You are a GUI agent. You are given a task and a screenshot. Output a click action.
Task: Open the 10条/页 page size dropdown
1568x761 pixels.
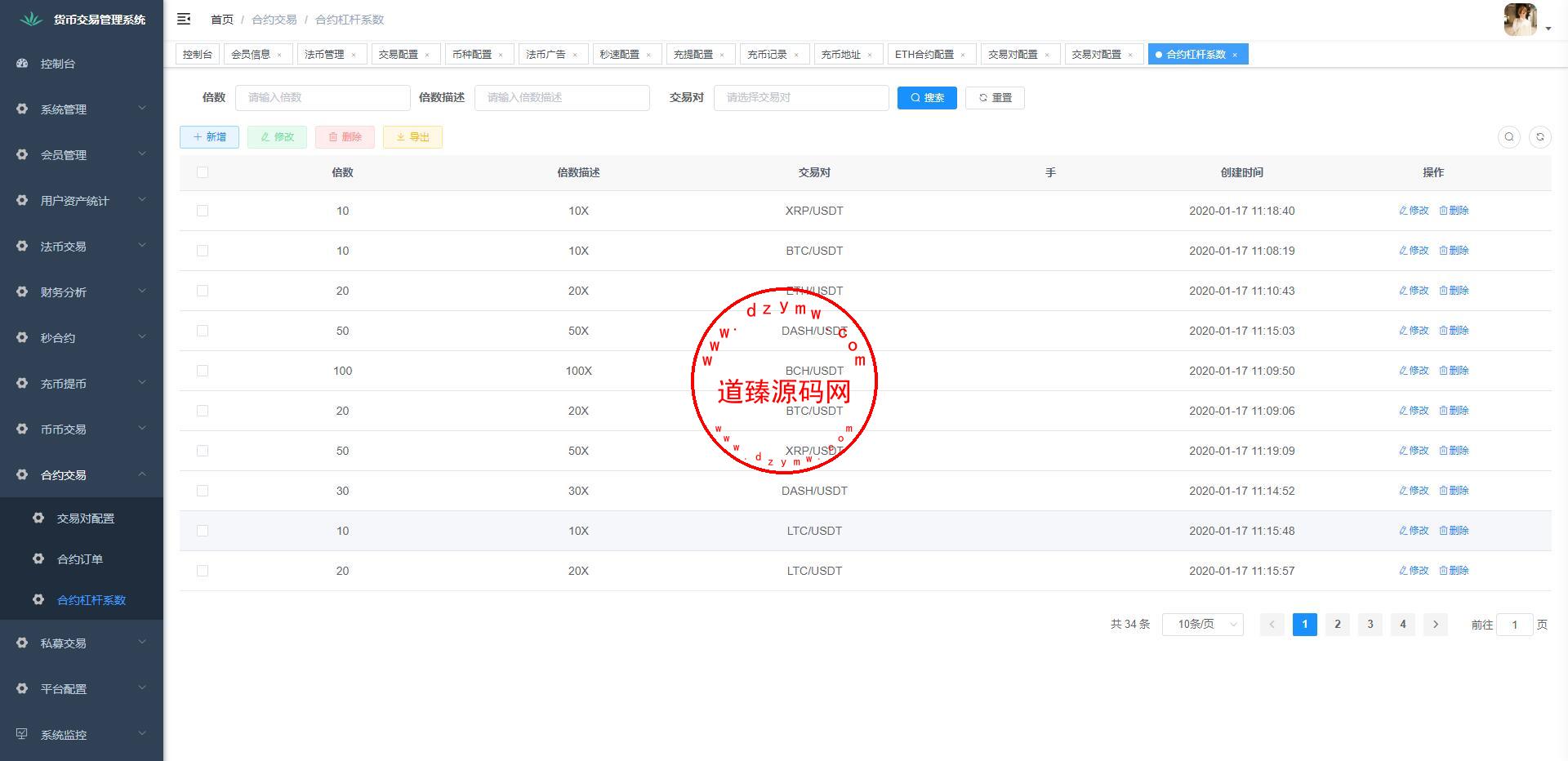1202,625
